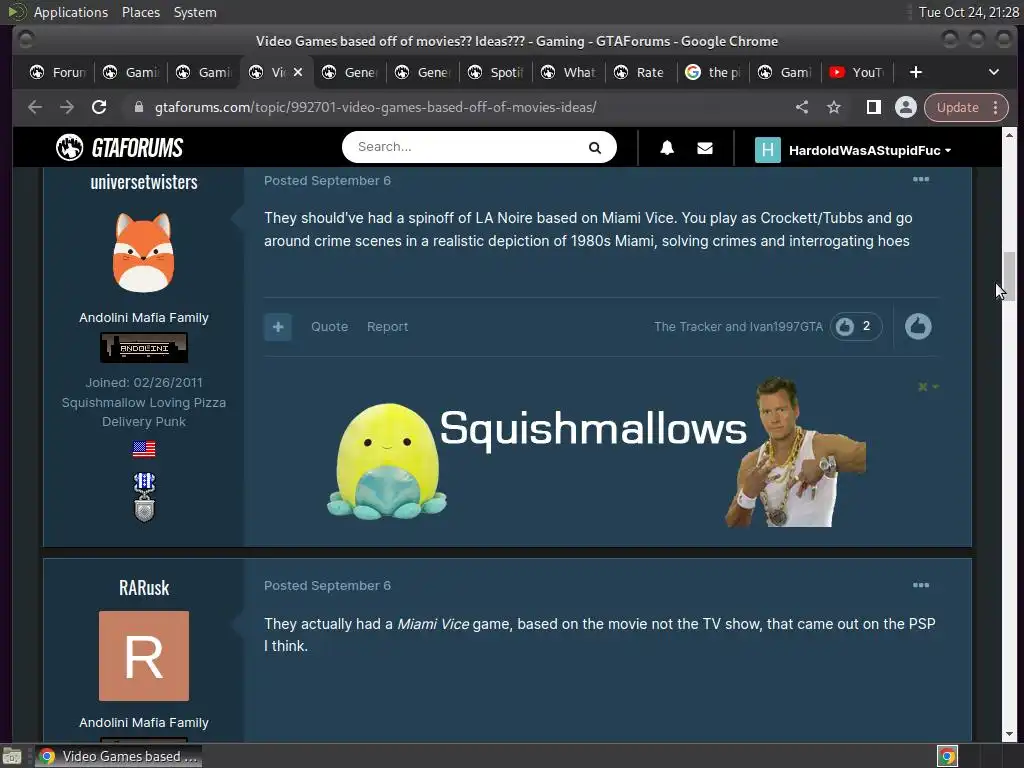The image size is (1024, 768).
Task: Click the show desktop taskbar icon
Action: coord(12,756)
